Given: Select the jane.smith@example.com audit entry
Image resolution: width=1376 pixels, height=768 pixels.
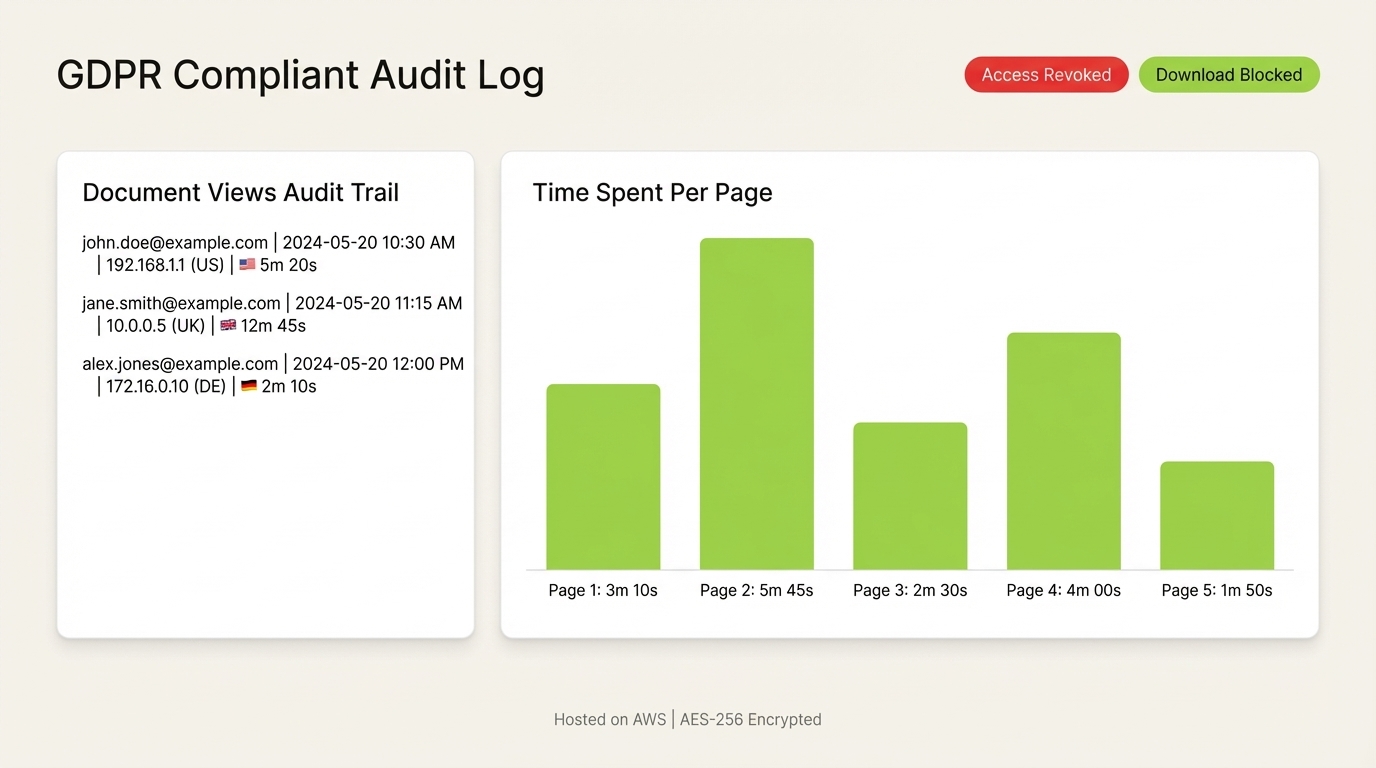Looking at the screenshot, I should coord(271,314).
